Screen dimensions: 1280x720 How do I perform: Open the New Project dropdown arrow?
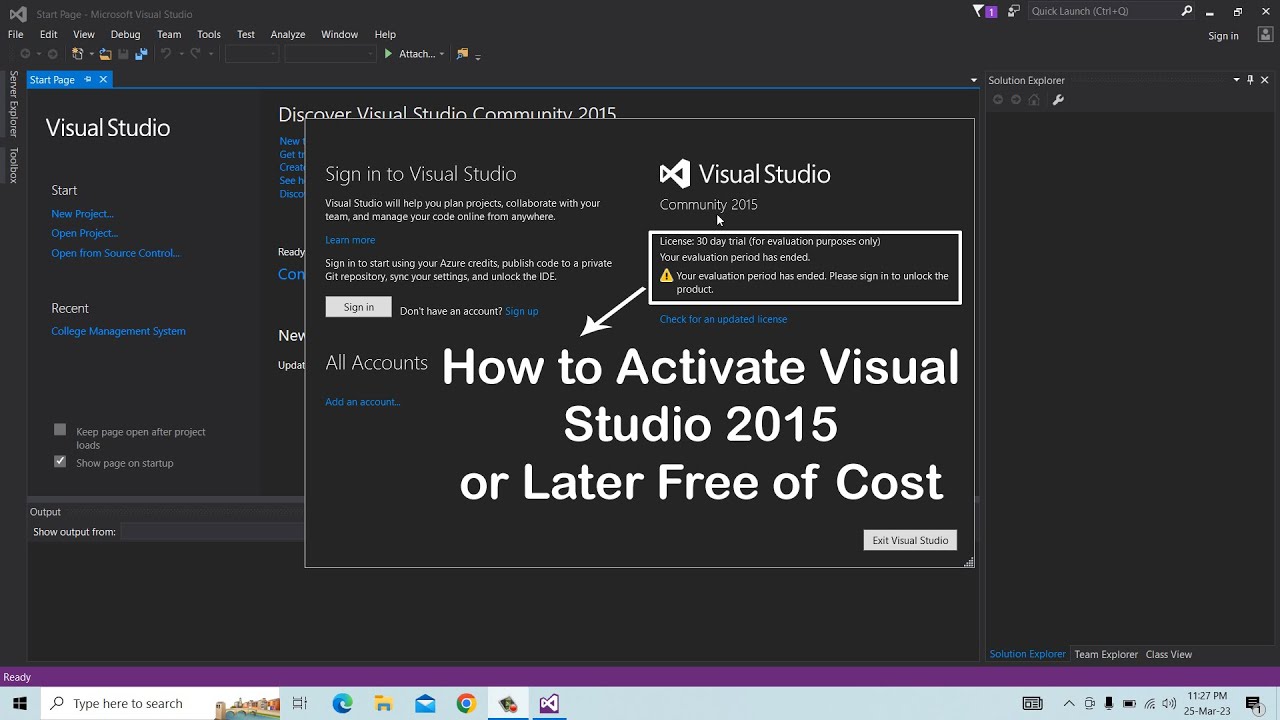(x=91, y=54)
